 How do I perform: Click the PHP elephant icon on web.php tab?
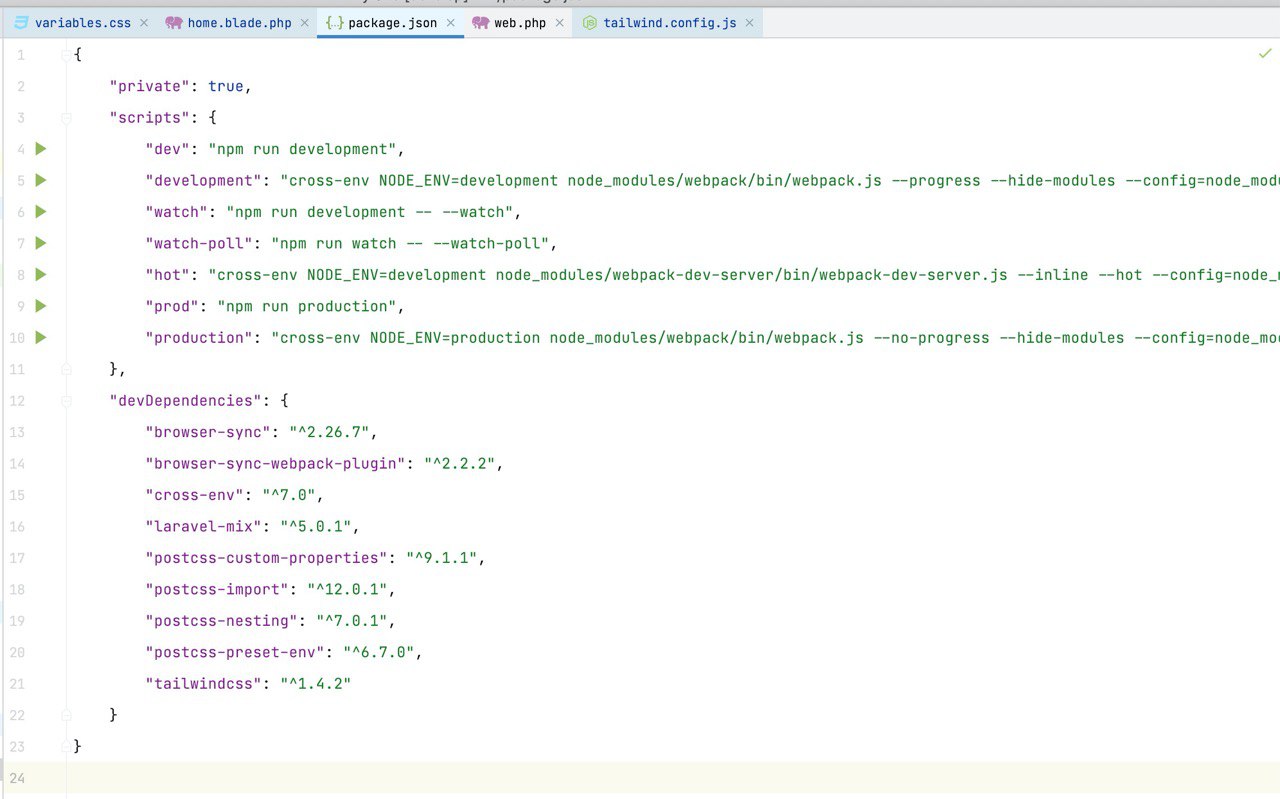(x=481, y=22)
